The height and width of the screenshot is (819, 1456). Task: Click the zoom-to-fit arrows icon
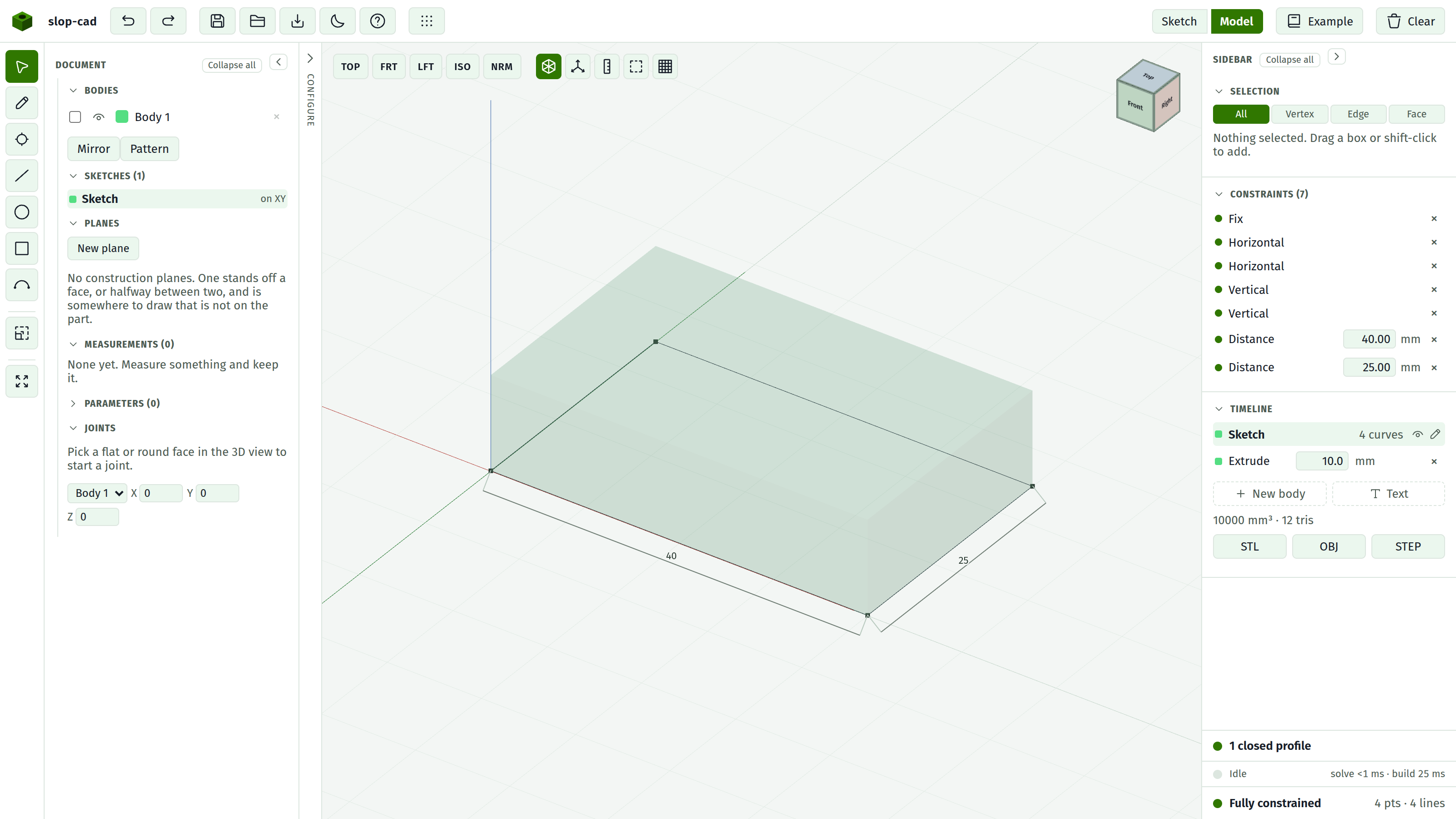[x=21, y=382]
